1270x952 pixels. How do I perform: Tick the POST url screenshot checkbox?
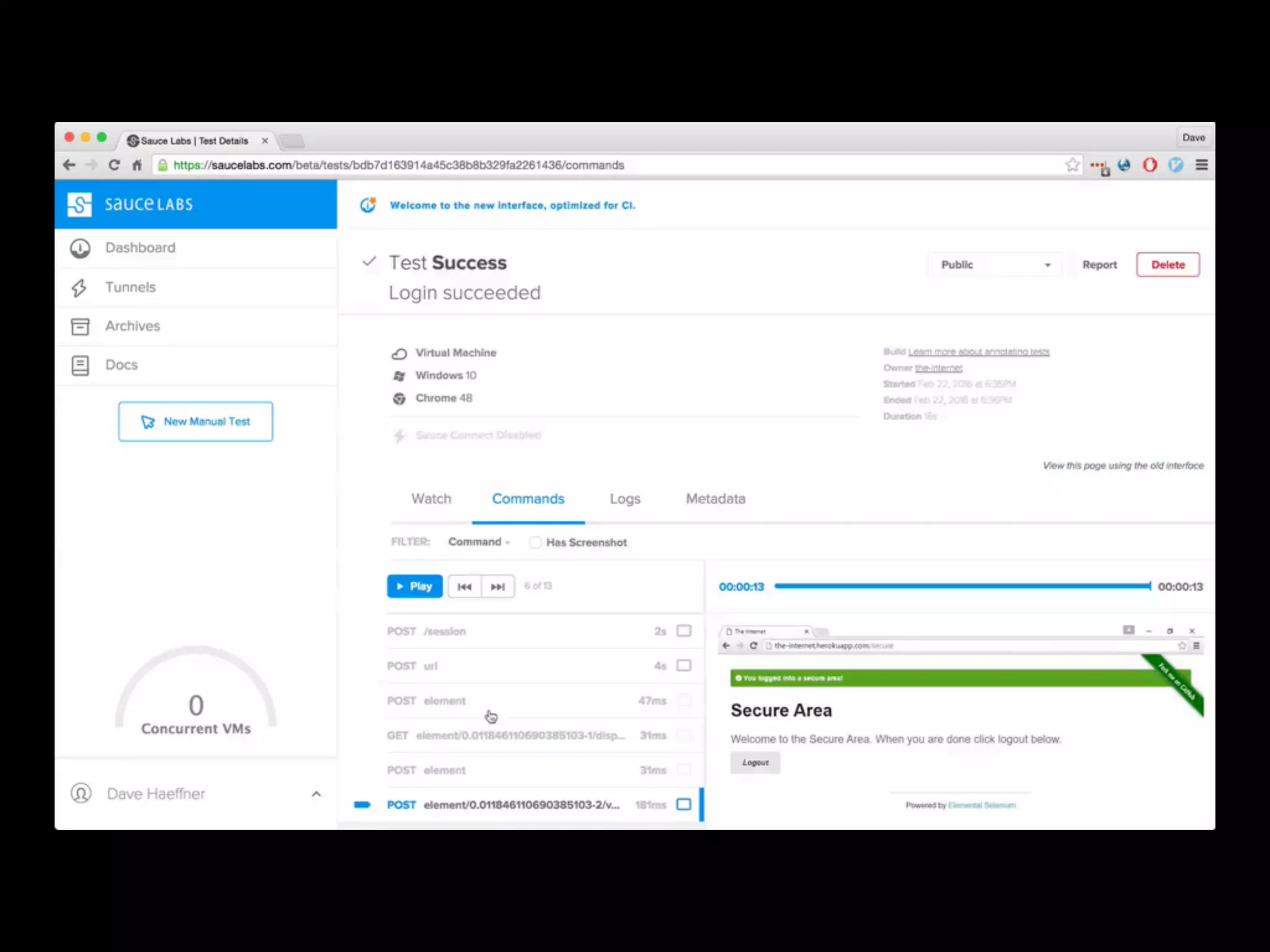(683, 666)
